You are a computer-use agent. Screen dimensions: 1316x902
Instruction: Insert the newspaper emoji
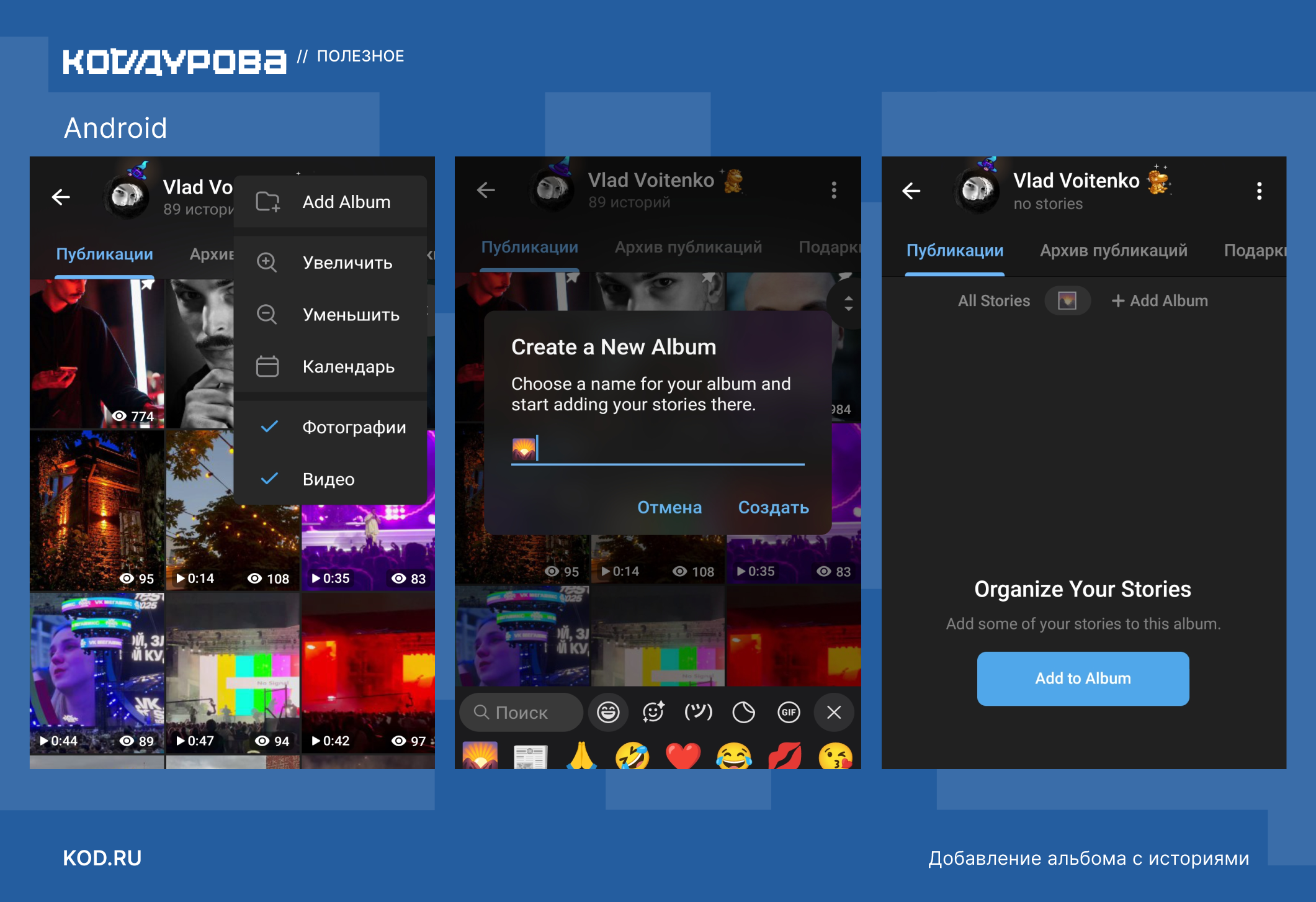530,756
